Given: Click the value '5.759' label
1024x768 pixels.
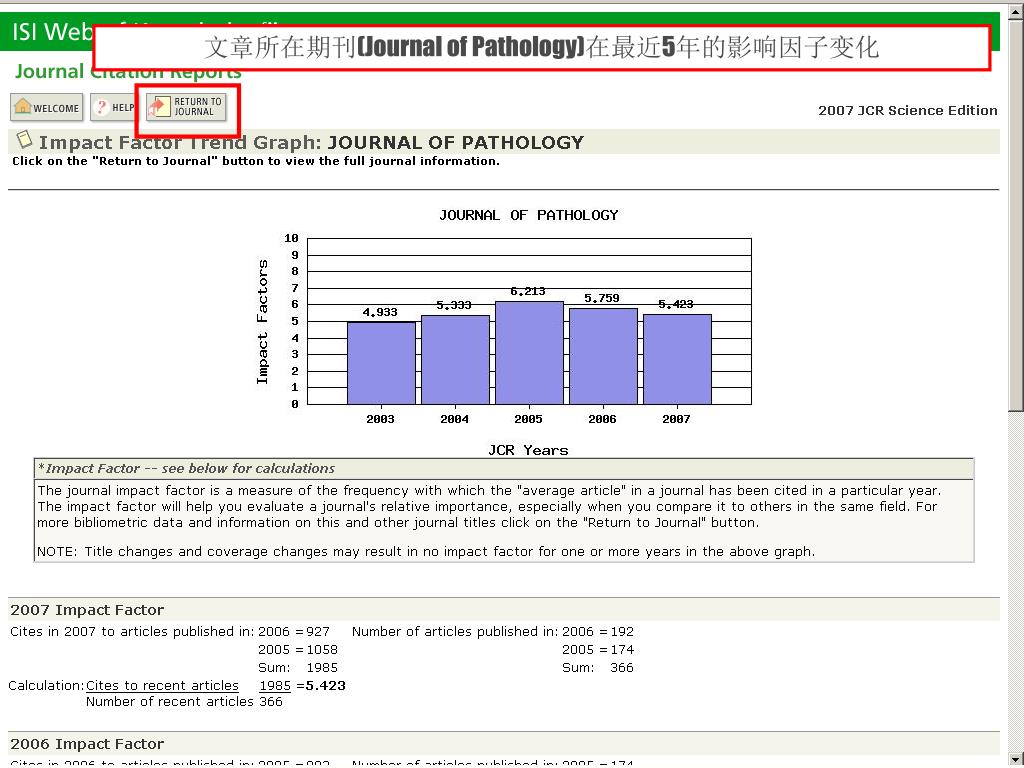Looking at the screenshot, I should point(601,298).
